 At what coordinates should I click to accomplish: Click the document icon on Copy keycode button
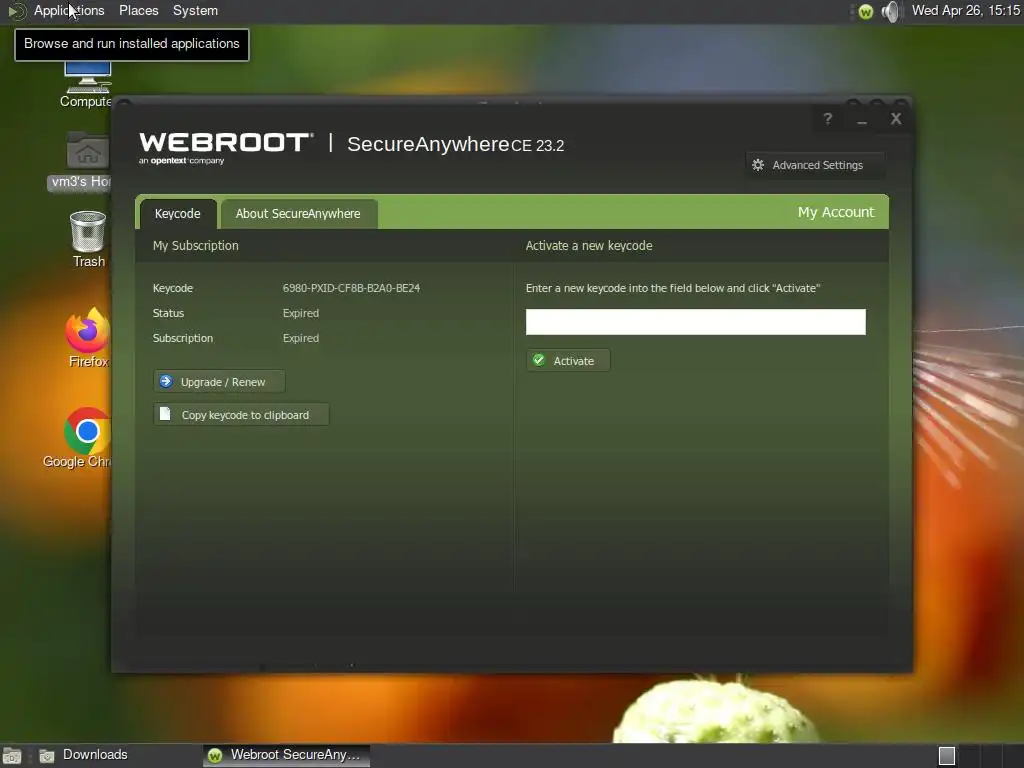pyautogui.click(x=165, y=414)
